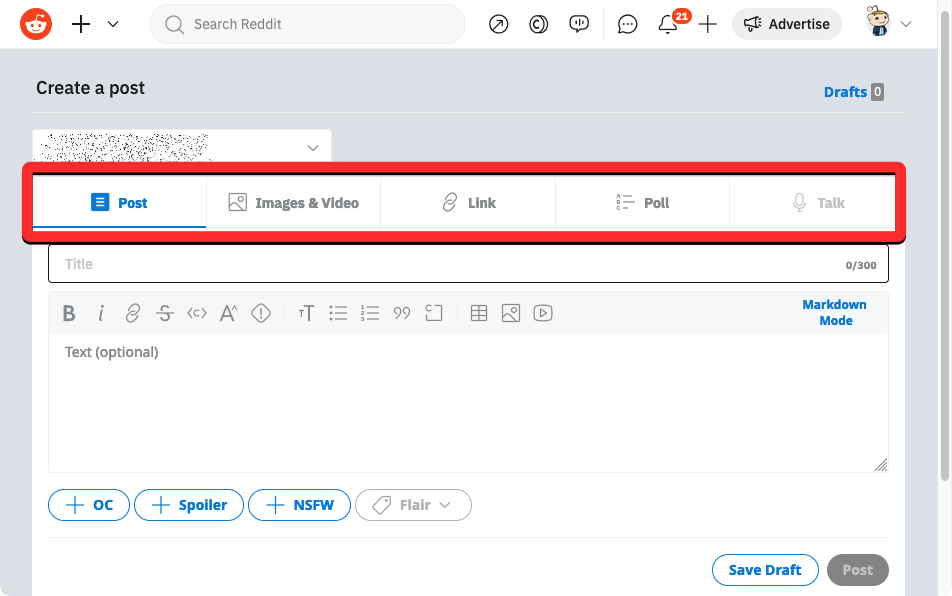
Task: Apply bold formatting
Action: 69,314
